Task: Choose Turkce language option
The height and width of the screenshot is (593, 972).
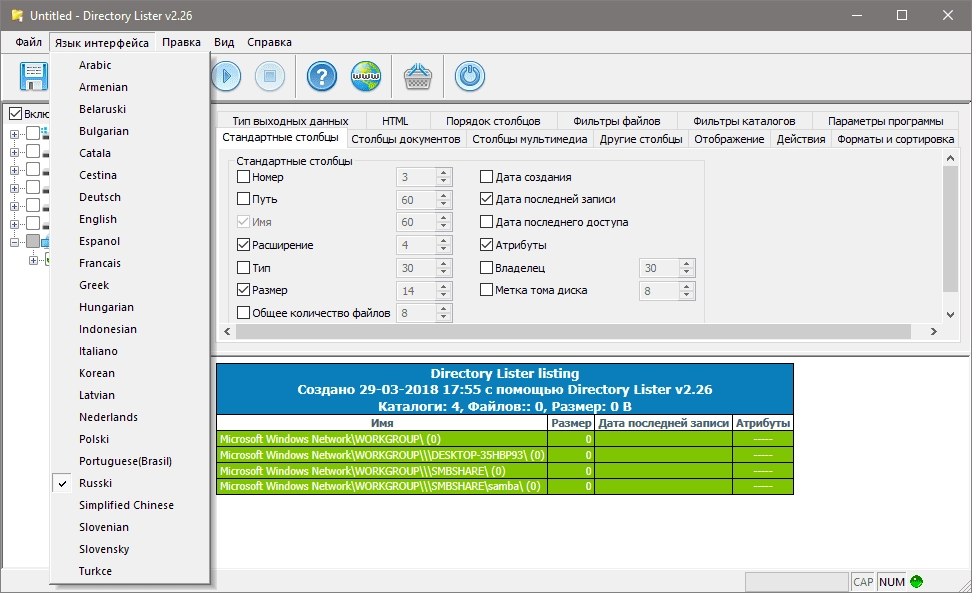Action: pos(130,571)
